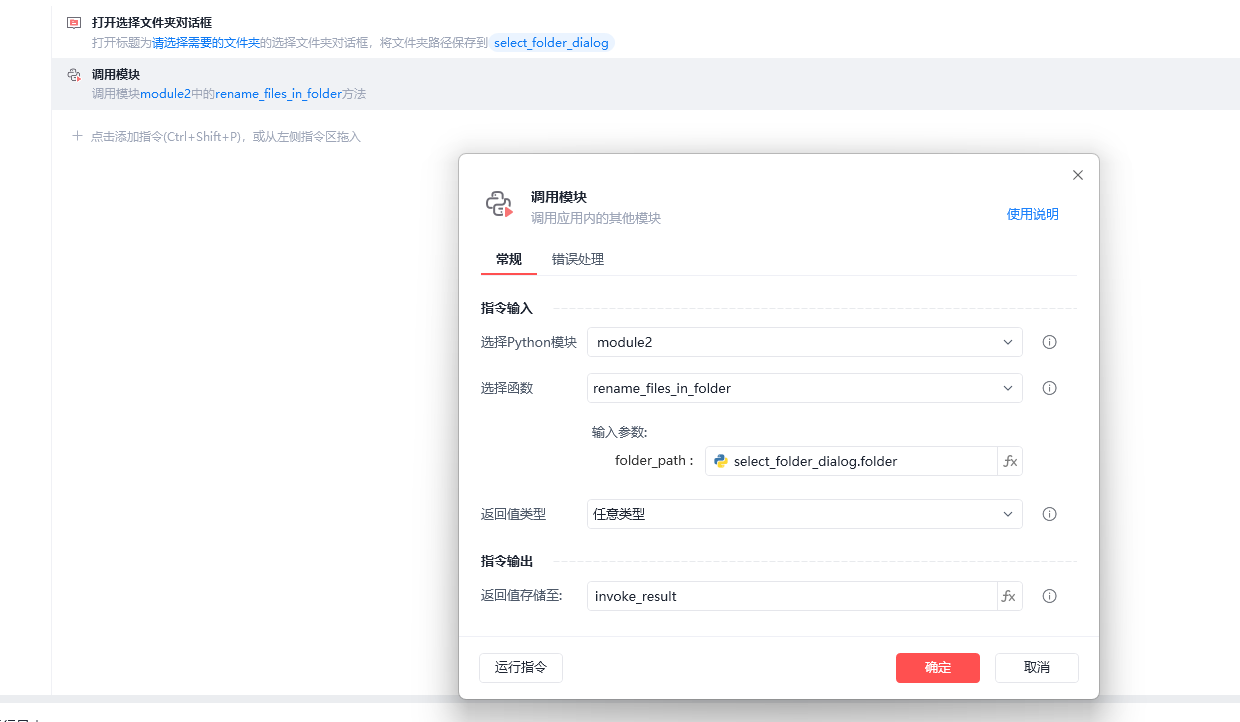Screen dimensions: 1240x722
Task: Click the red 确定 button
Action: click(938, 668)
